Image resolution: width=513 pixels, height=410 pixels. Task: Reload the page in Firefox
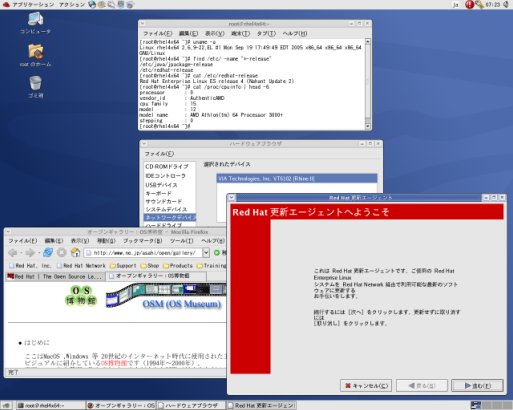[48, 252]
